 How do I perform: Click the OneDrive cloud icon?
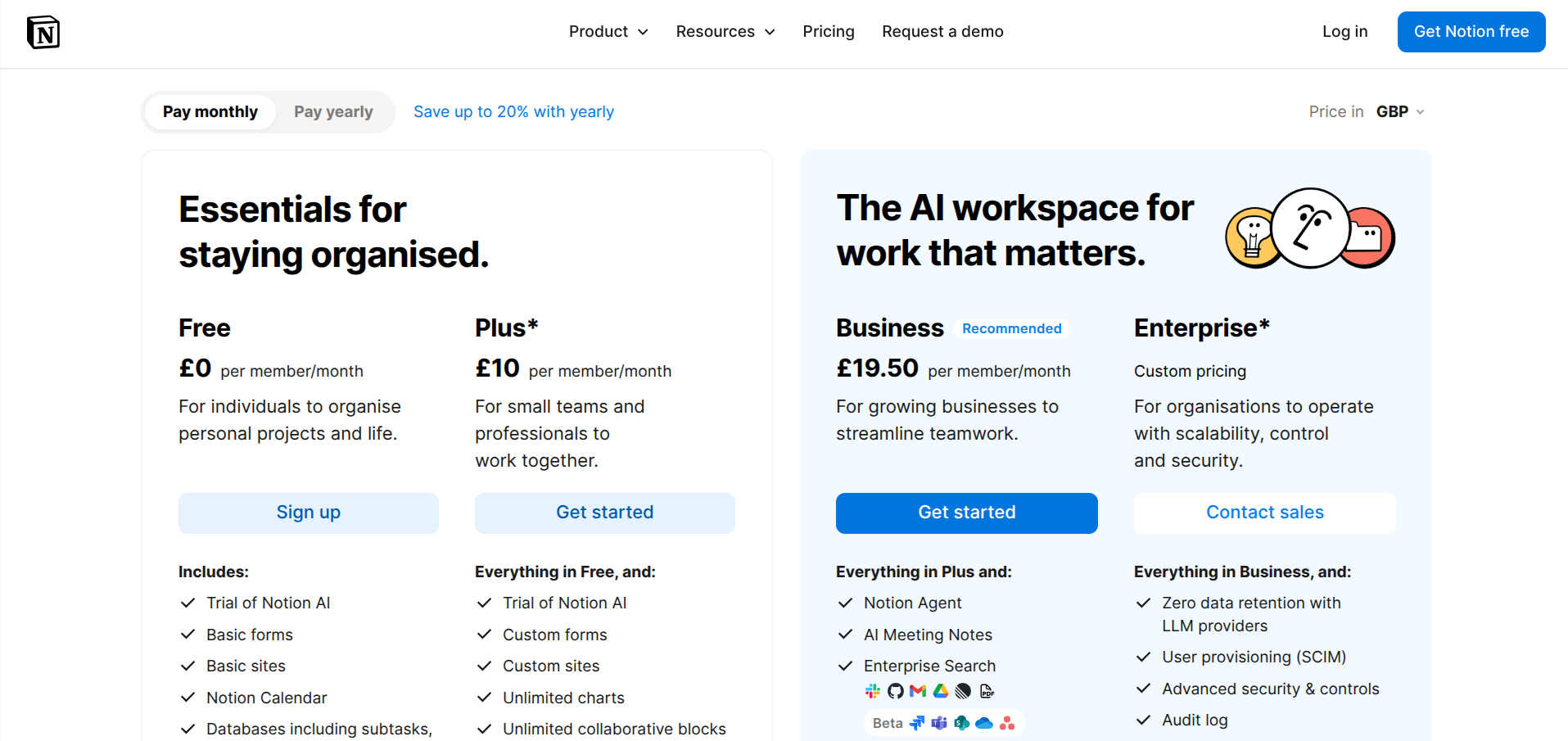984,723
